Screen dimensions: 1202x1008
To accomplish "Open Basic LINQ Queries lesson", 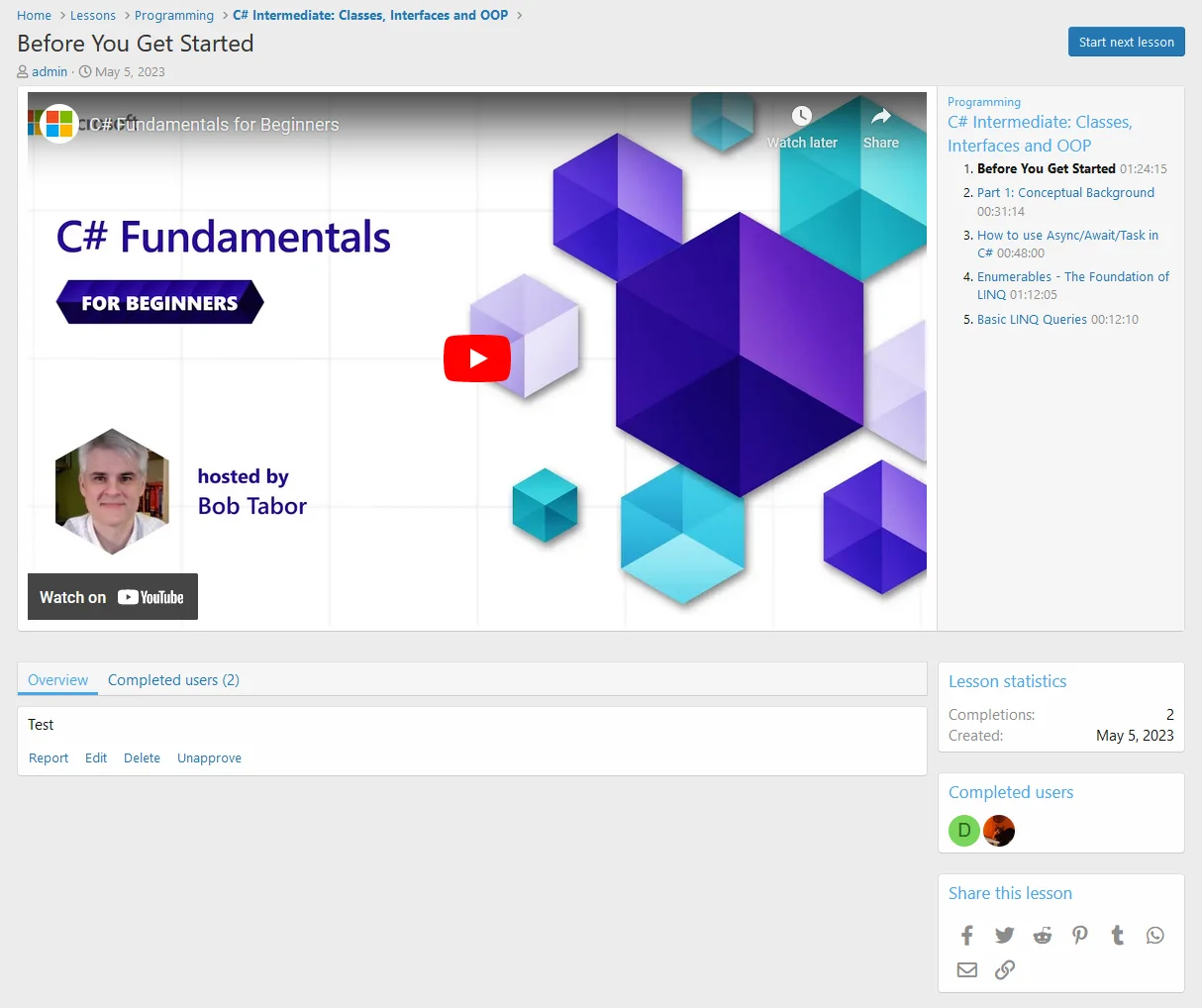I will 1032,320.
